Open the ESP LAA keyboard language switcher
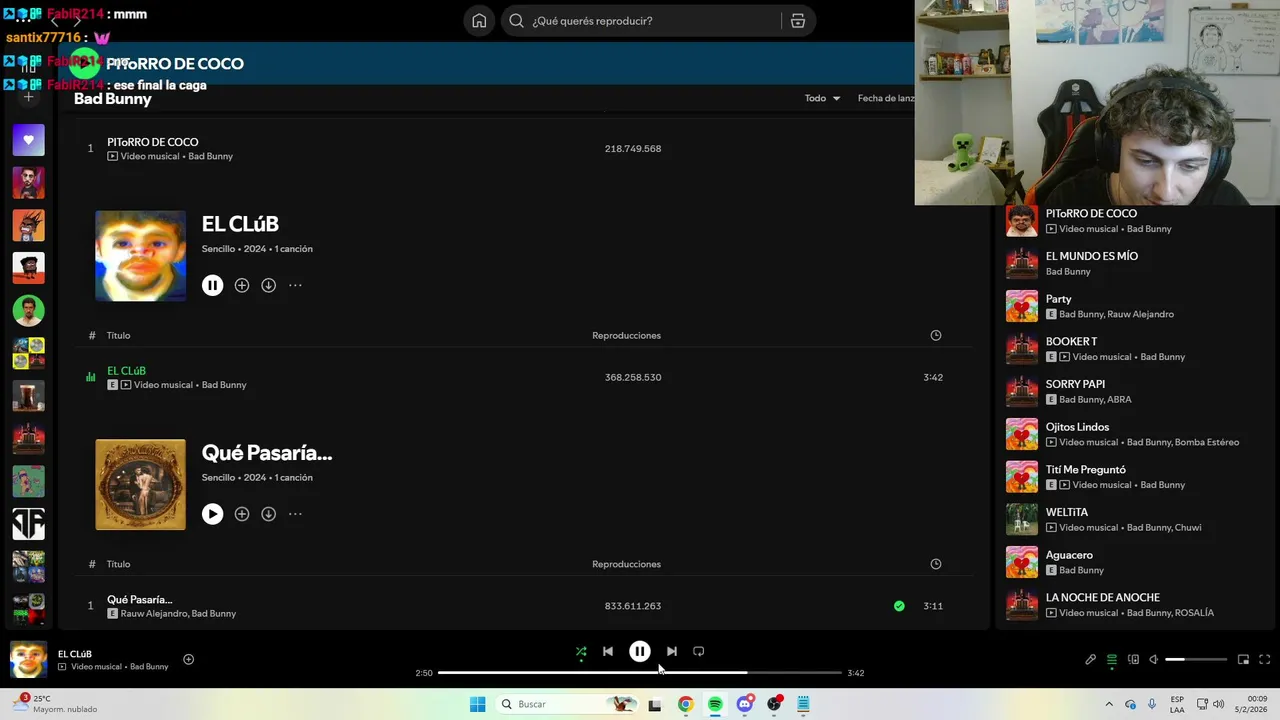 (1177, 704)
